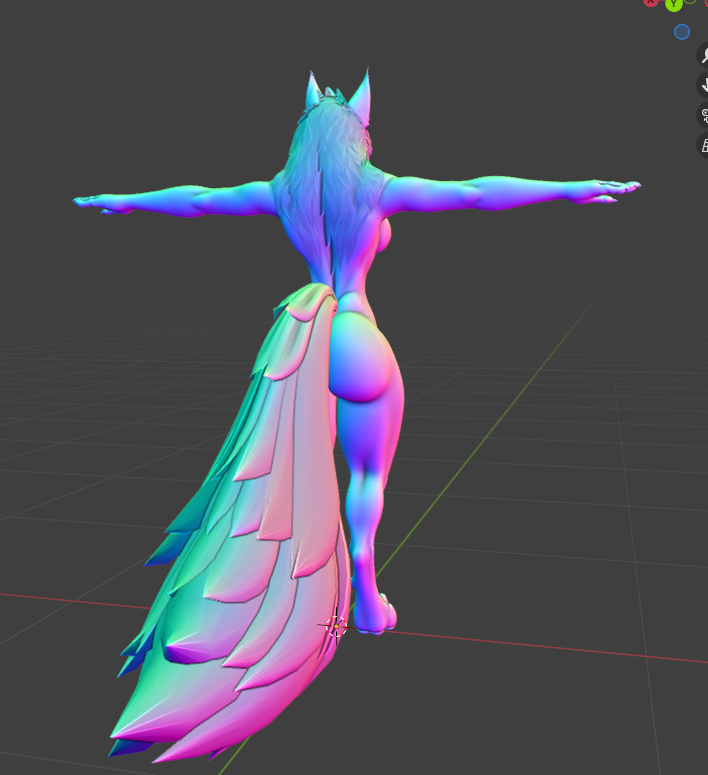The image size is (708, 775).
Task: Click the green Y axis gizmo ball
Action: tap(673, 4)
